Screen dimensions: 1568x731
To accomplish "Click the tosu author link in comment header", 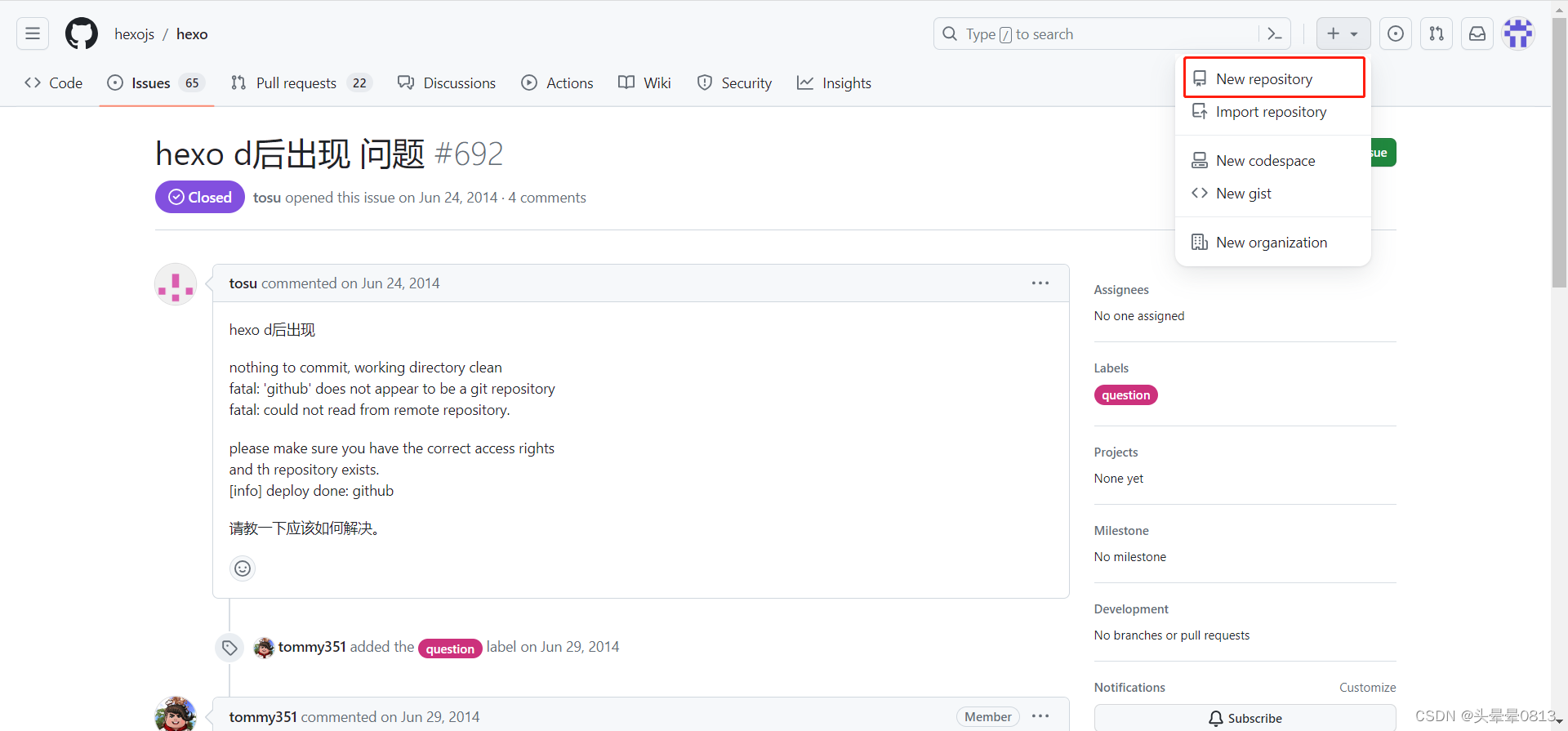I will click(x=243, y=283).
